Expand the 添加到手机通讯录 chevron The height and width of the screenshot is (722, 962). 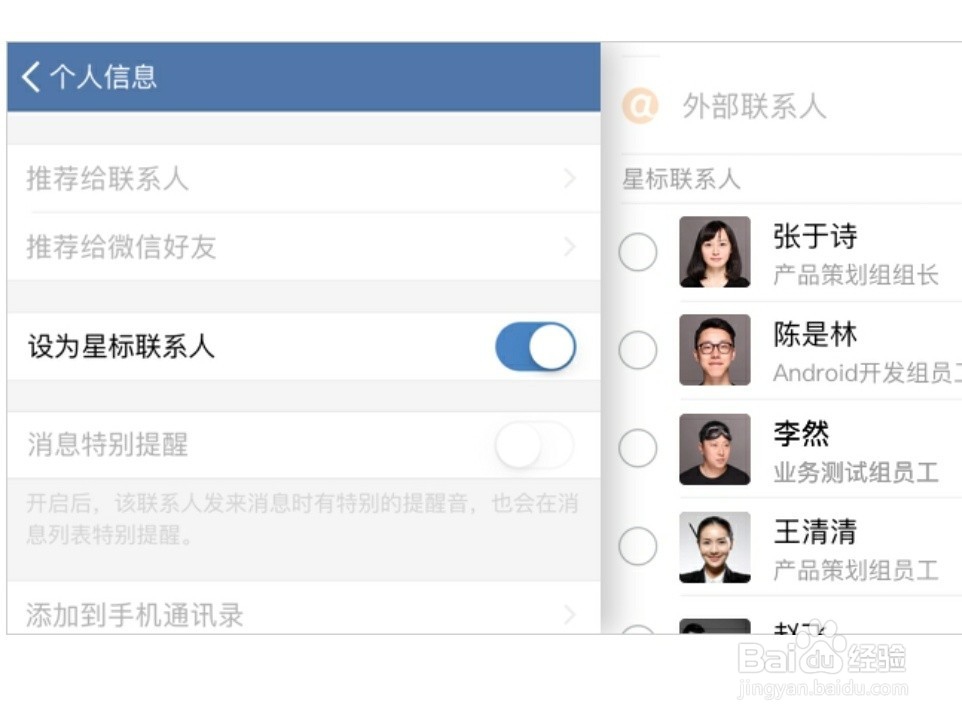[x=569, y=614]
